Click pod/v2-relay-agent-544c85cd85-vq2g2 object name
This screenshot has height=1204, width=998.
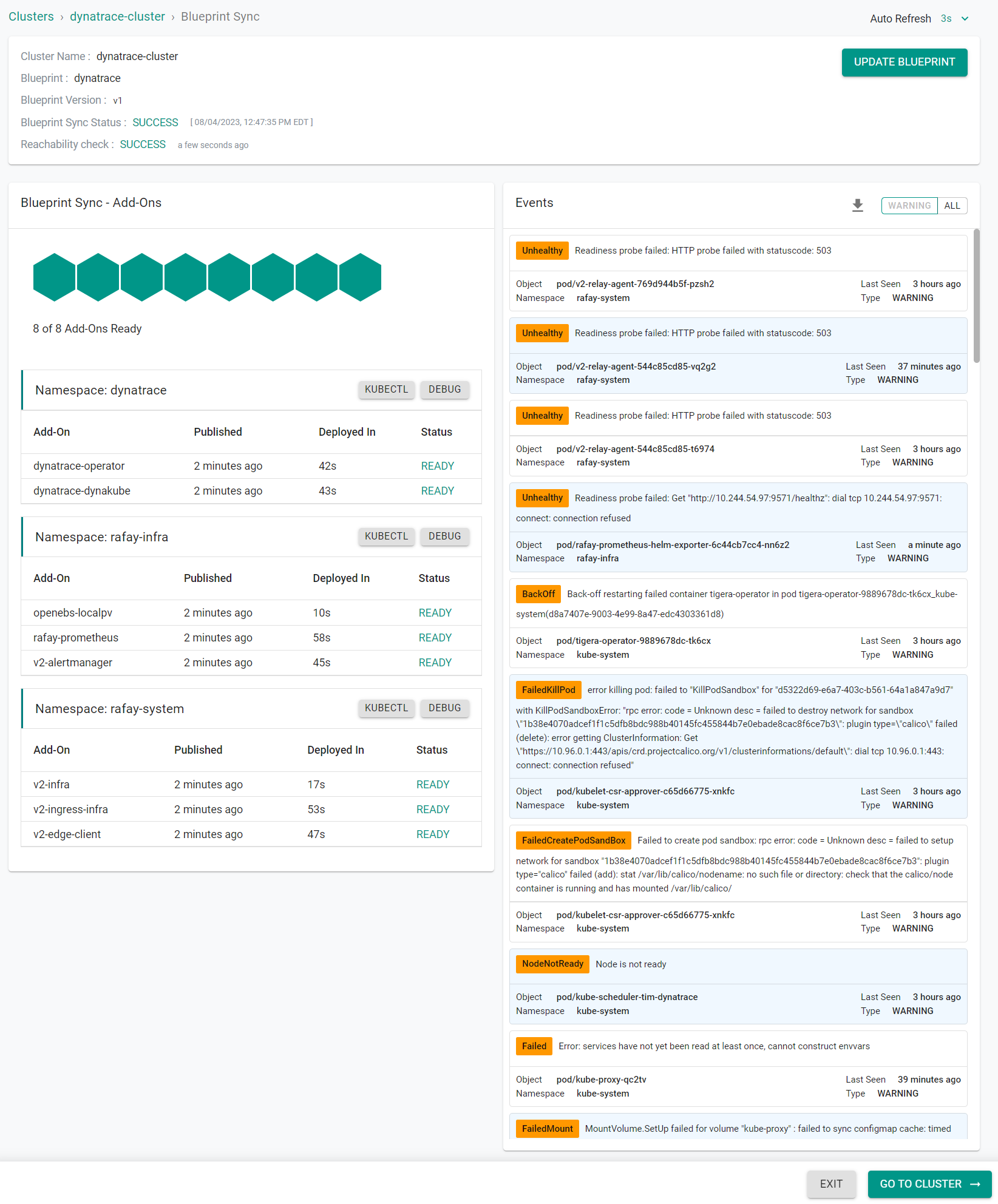point(636,367)
